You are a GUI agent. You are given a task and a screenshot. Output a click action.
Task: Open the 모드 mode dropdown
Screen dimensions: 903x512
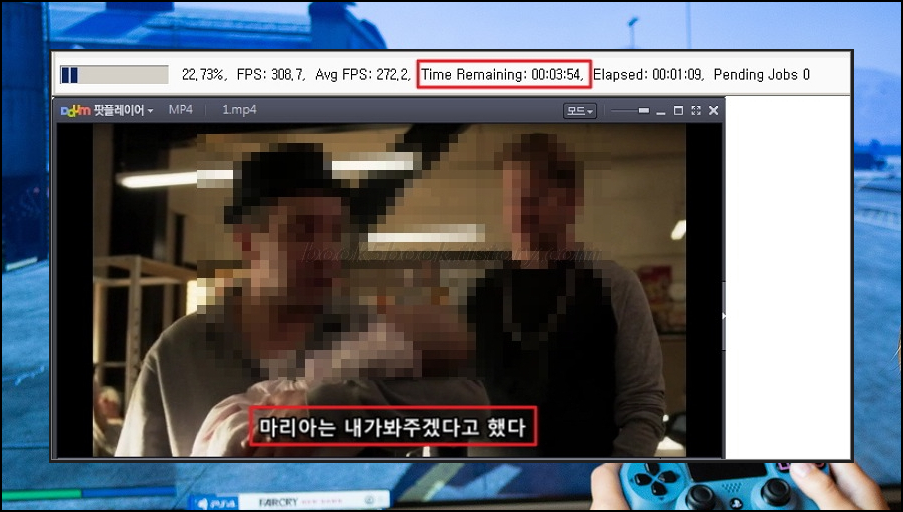[x=579, y=111]
